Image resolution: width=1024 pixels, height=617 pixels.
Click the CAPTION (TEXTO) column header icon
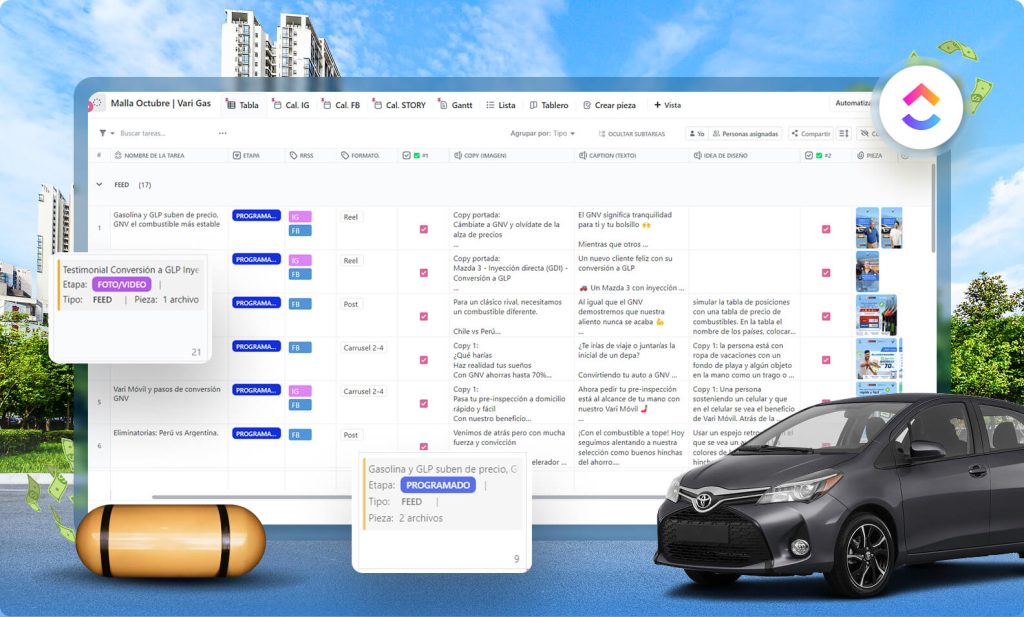coord(583,155)
